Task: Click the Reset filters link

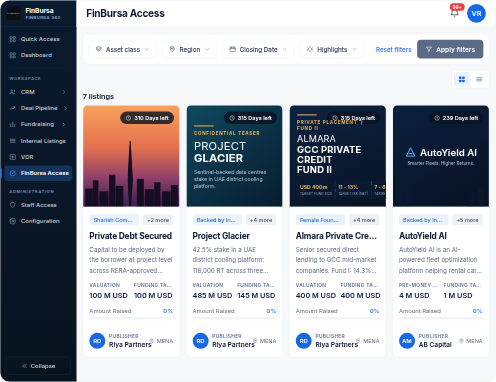Action: (393, 49)
